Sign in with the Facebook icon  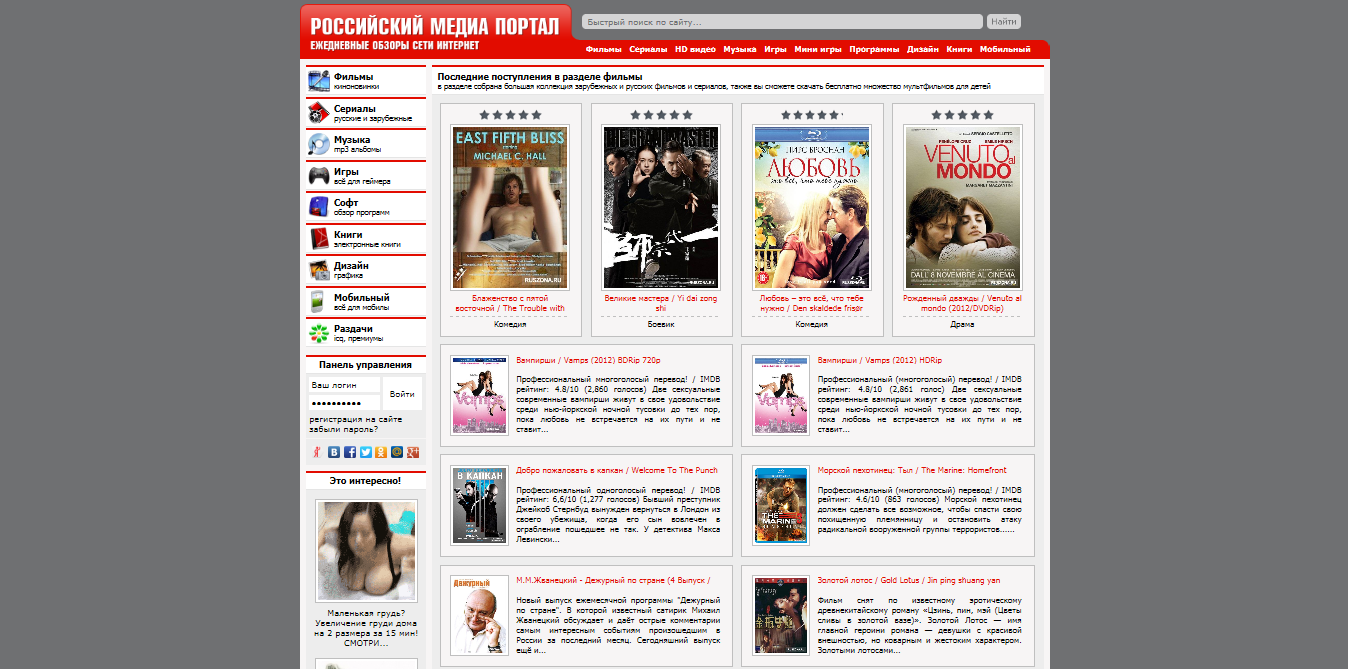pyautogui.click(x=350, y=452)
